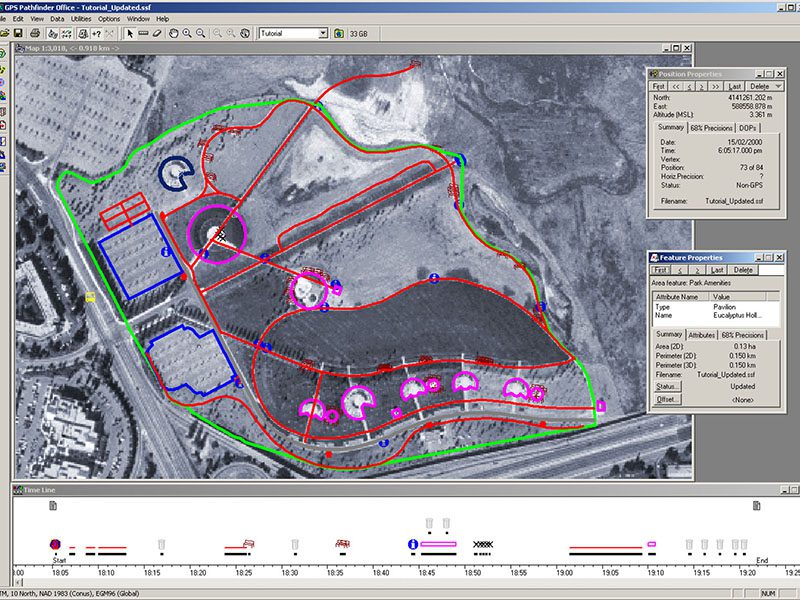
Task: Click the Zoom Extents globe icon
Action: (244, 33)
